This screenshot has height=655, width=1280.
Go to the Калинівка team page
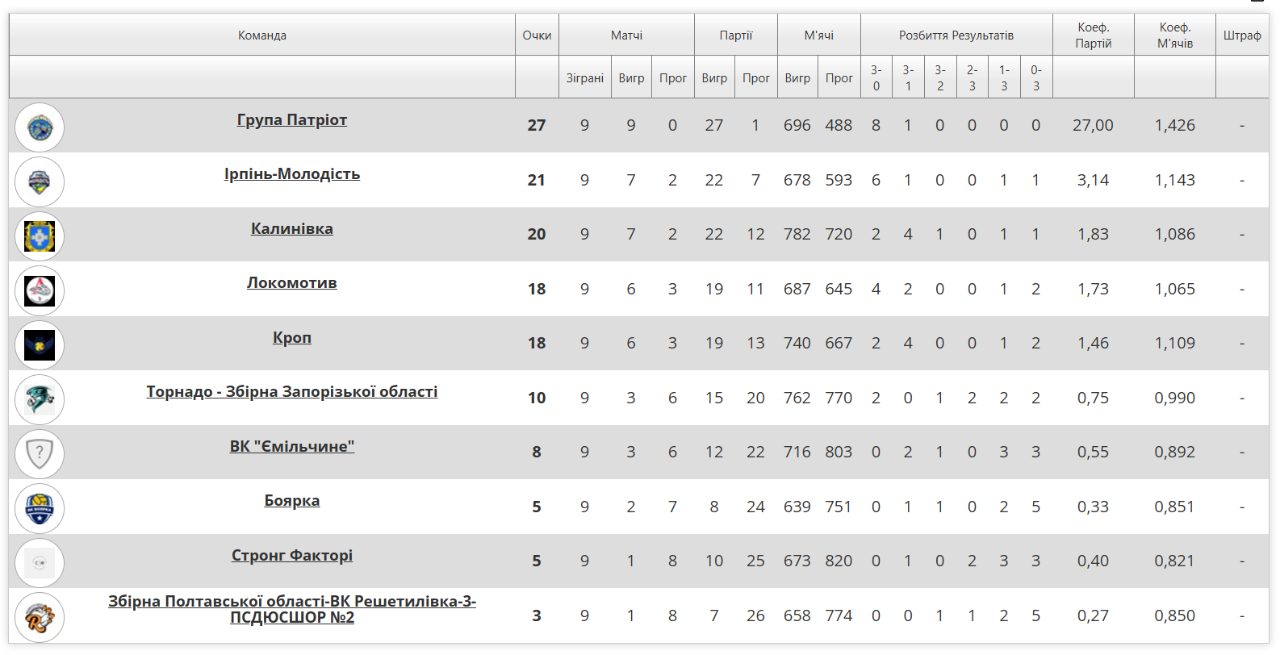tap(292, 229)
